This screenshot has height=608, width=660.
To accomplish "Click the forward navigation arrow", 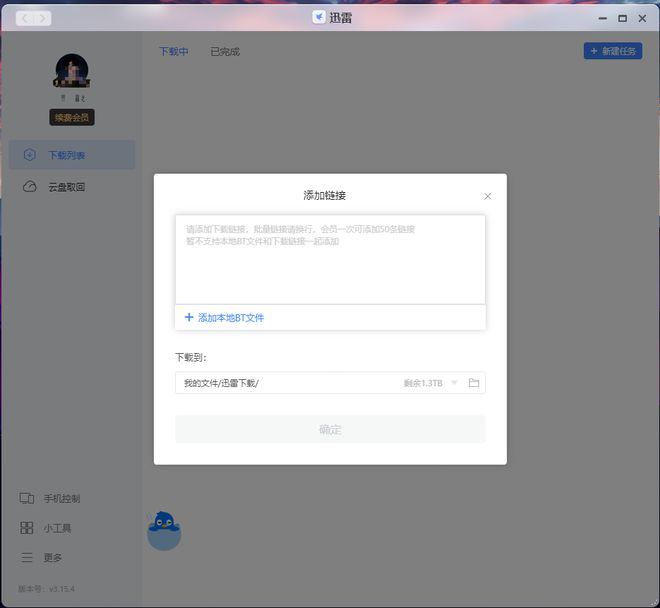I will [43, 18].
